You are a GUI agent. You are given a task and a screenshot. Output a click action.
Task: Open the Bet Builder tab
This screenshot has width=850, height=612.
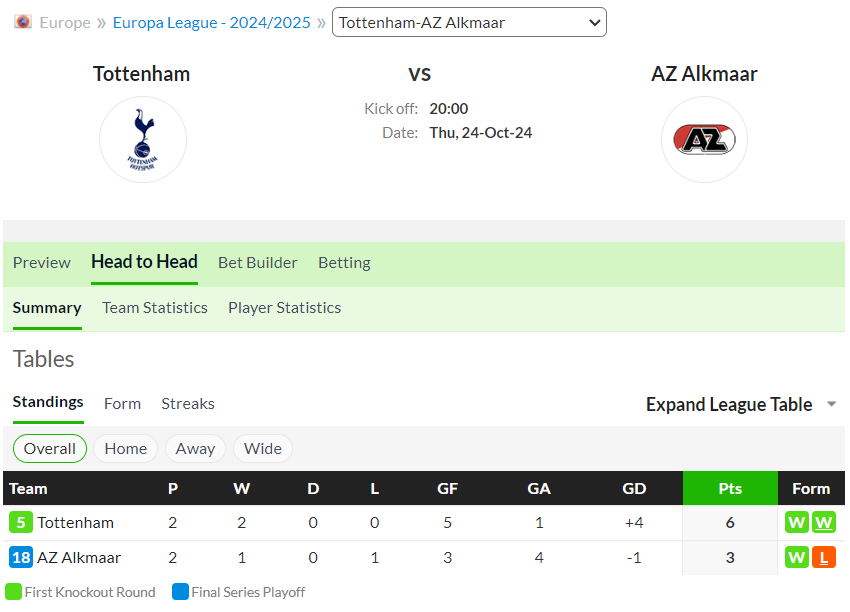[258, 263]
